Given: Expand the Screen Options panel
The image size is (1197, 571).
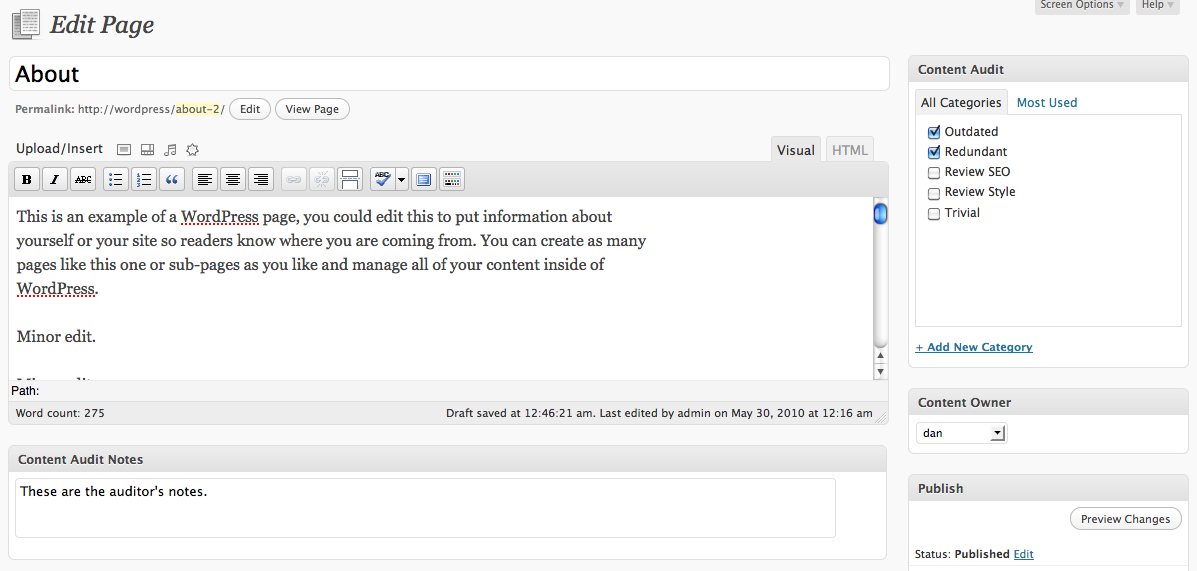Looking at the screenshot, I should 1082,5.
